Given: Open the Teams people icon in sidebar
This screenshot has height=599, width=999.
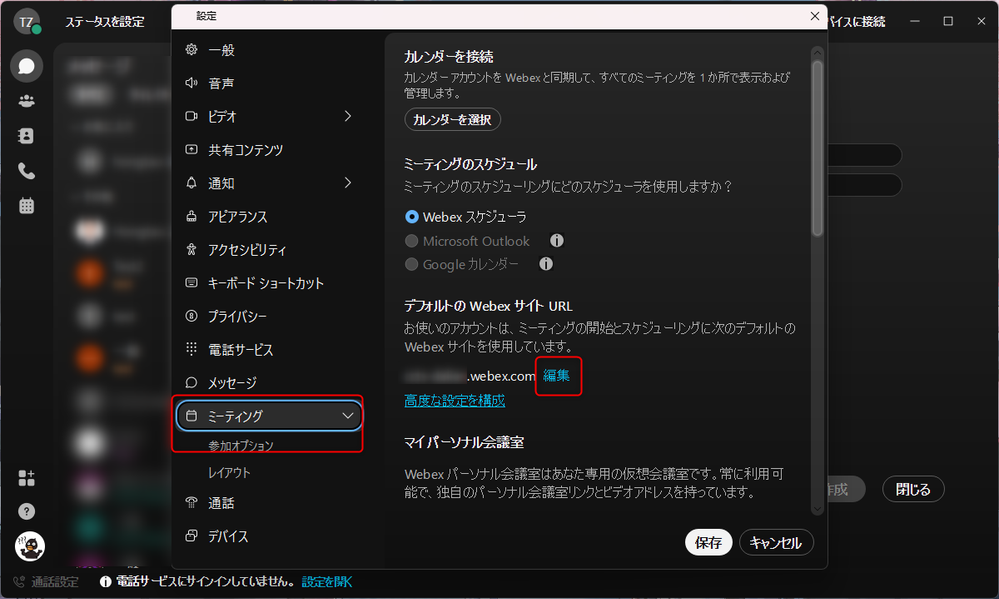Looking at the screenshot, I should click(26, 101).
